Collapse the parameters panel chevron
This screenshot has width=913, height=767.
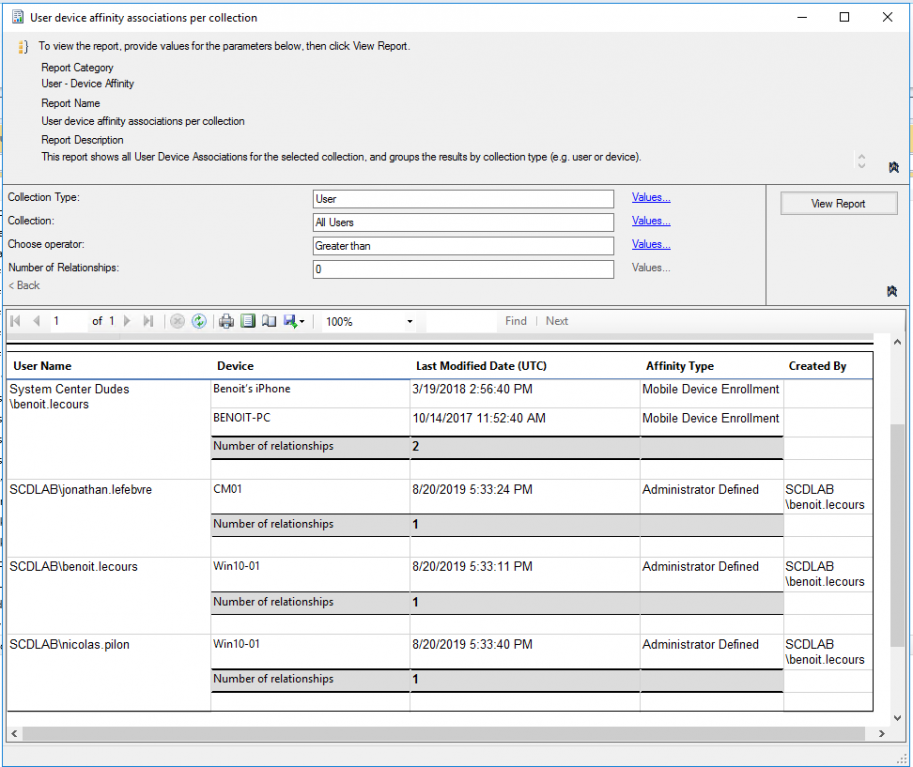point(893,291)
